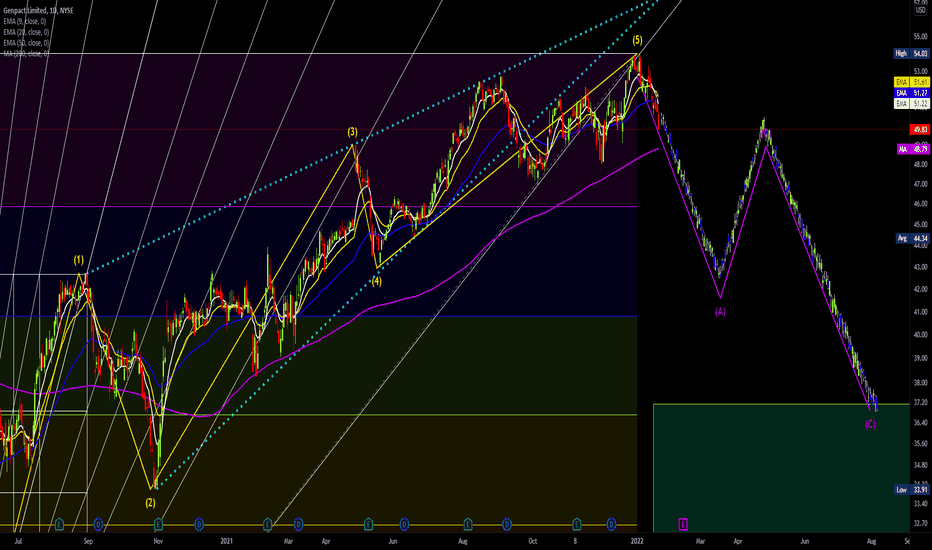Image resolution: width=932 pixels, height=550 pixels.
Task: Click the white EMA 51.22 price label
Action: coord(911,104)
